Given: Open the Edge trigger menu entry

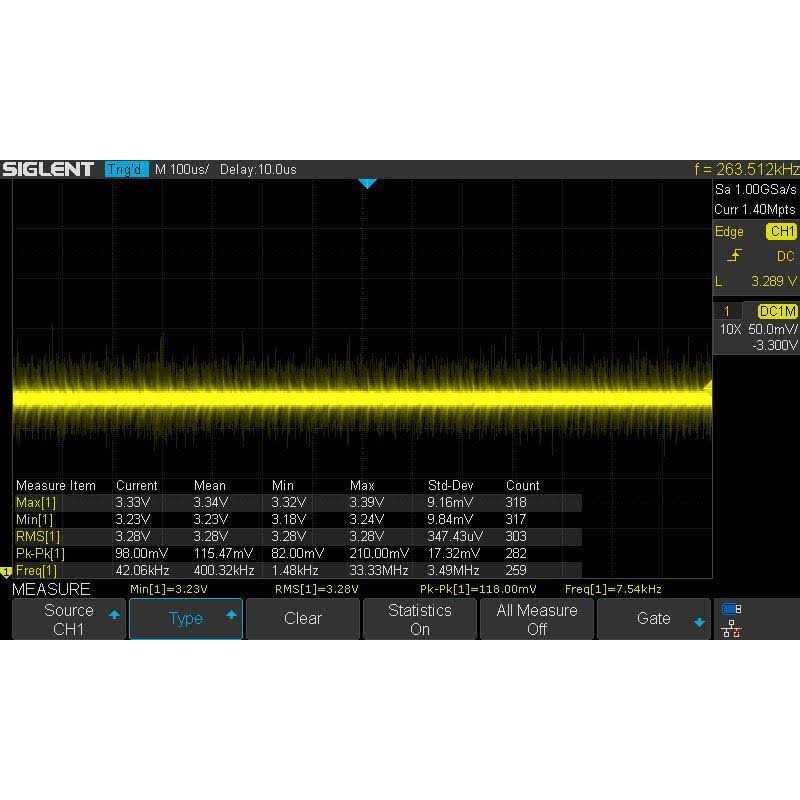Looking at the screenshot, I should click(729, 231).
